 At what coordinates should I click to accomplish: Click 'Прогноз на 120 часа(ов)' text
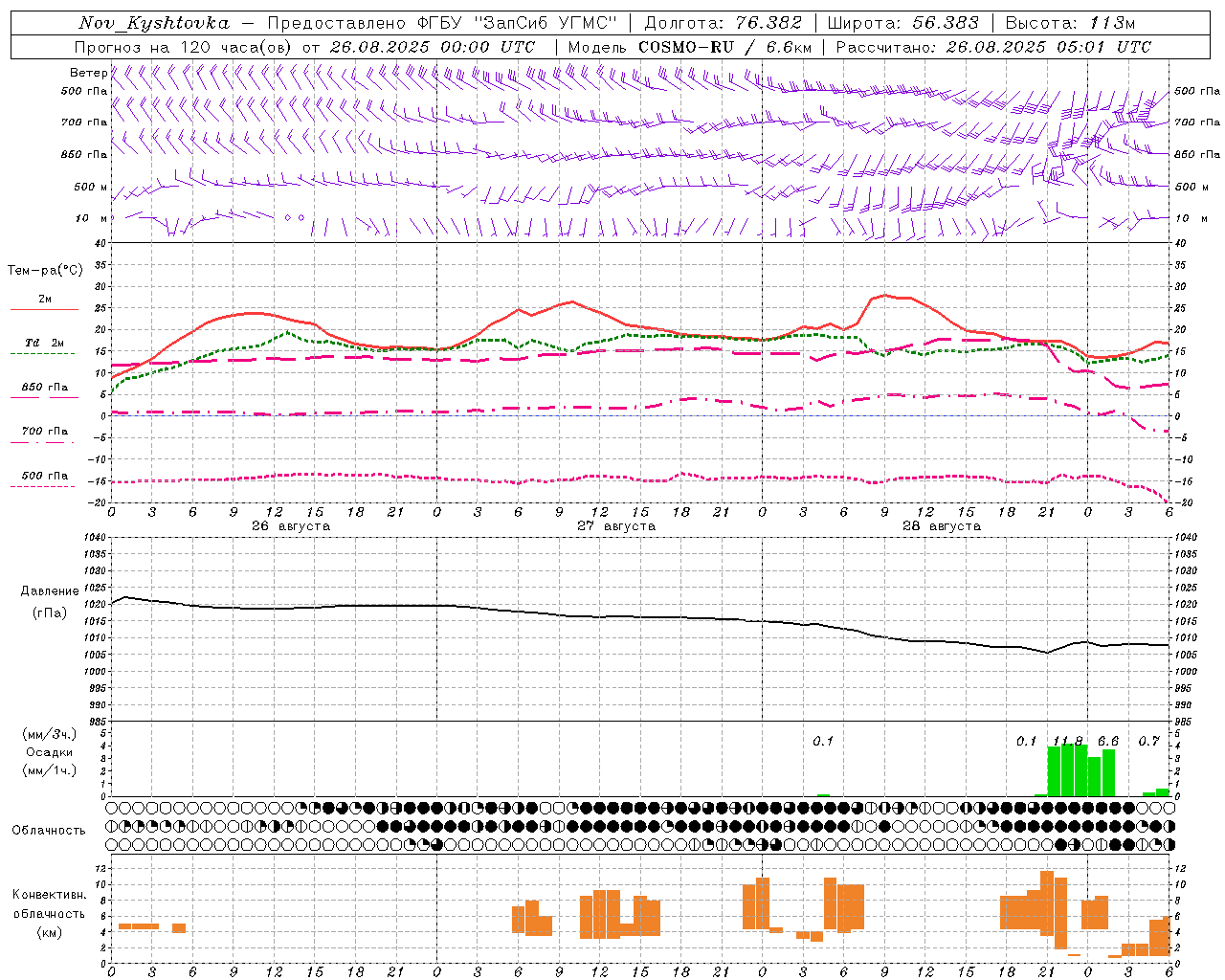point(184,47)
